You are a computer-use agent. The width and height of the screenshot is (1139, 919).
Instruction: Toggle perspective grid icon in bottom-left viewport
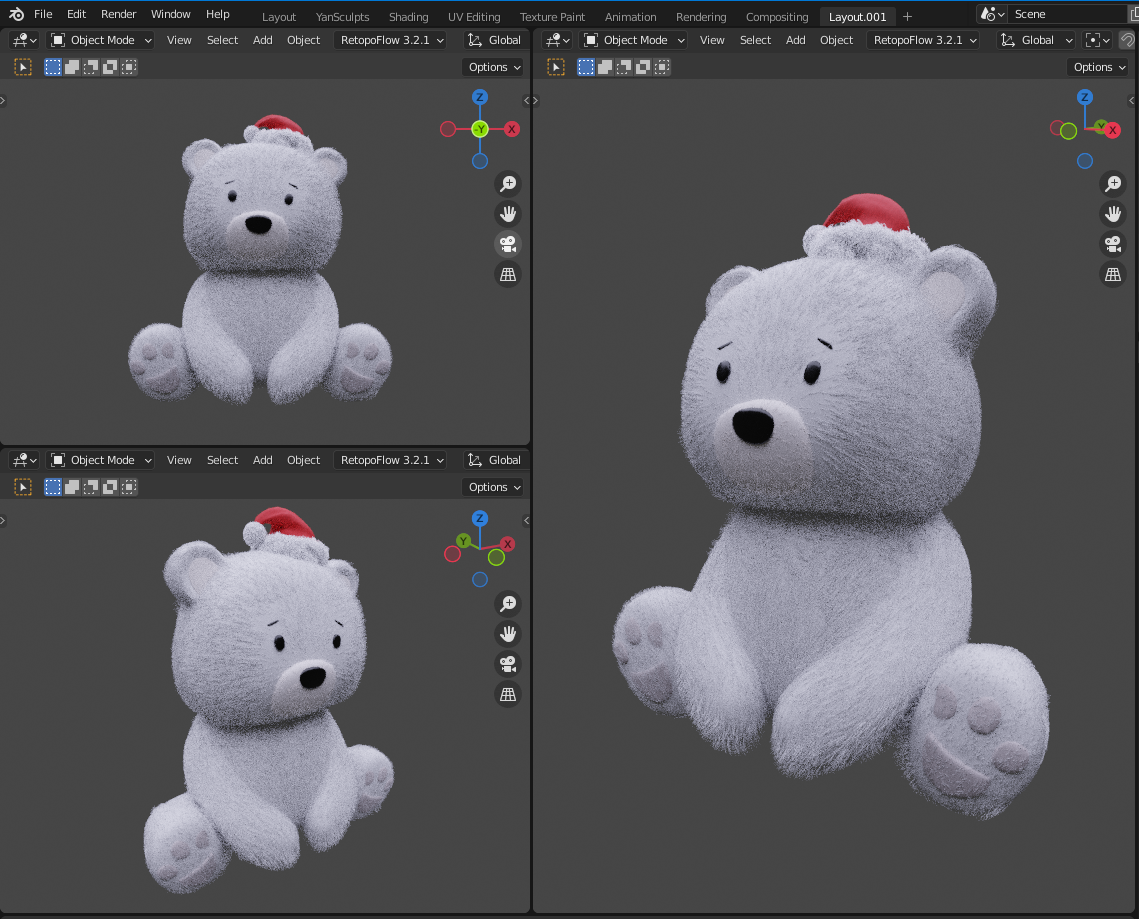tap(508, 695)
